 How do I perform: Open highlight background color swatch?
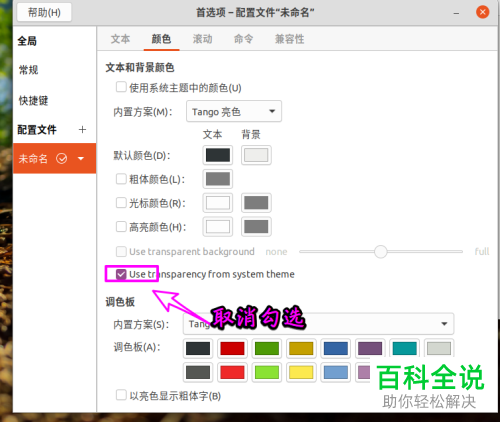coord(256,227)
